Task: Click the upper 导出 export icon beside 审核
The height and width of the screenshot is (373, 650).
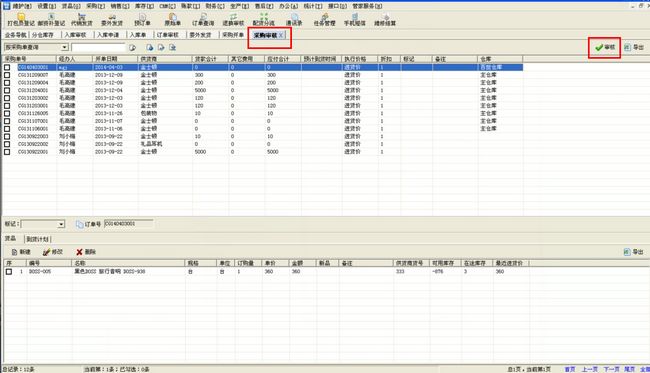Action: [627, 48]
